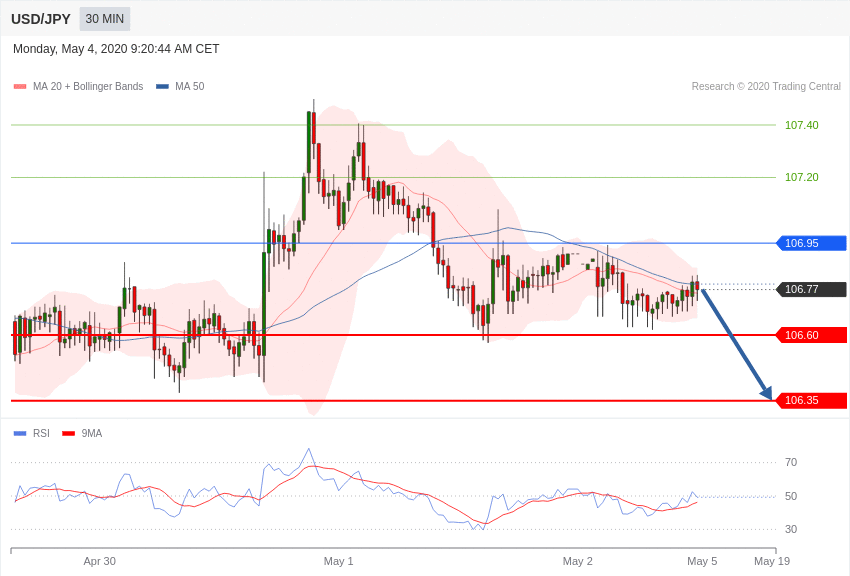Click the May 5 date axis label
Image resolution: width=850 pixels, height=576 pixels.
(702, 561)
